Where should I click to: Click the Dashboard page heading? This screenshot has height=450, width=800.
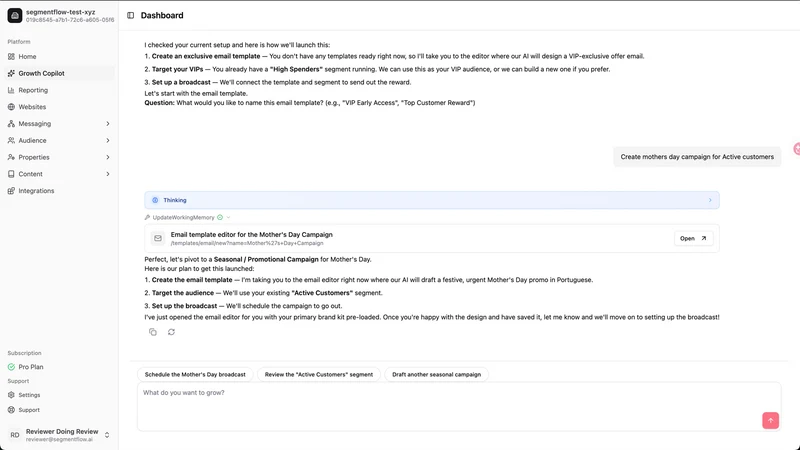(x=162, y=15)
